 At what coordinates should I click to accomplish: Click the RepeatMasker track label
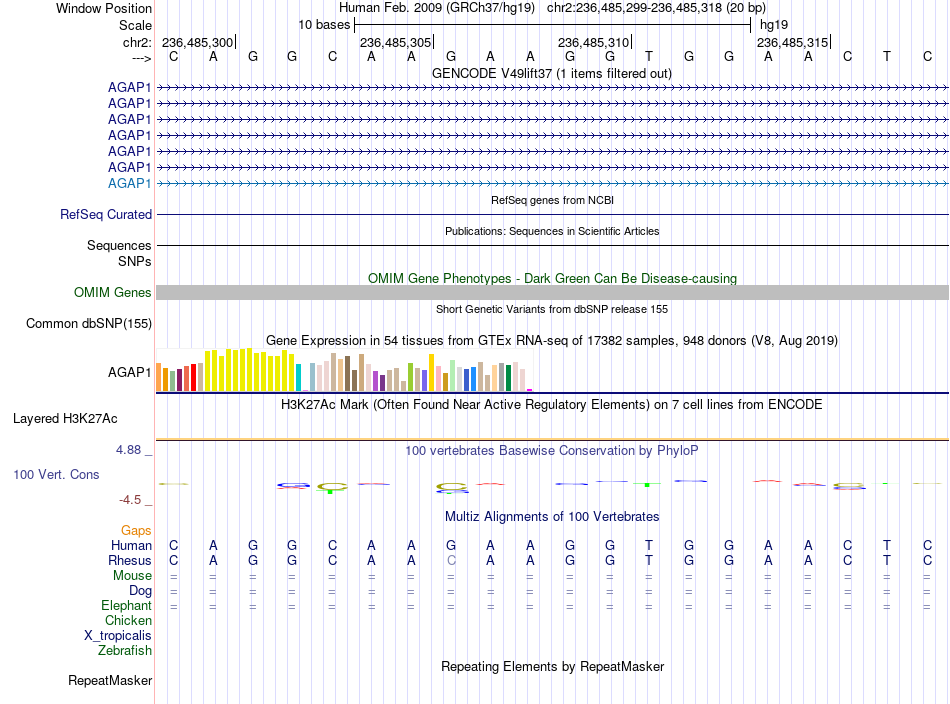coord(110,680)
